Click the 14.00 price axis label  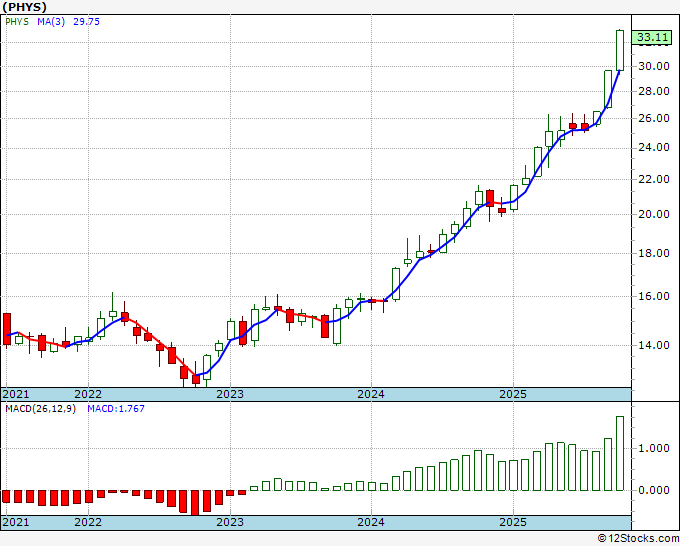click(x=654, y=345)
